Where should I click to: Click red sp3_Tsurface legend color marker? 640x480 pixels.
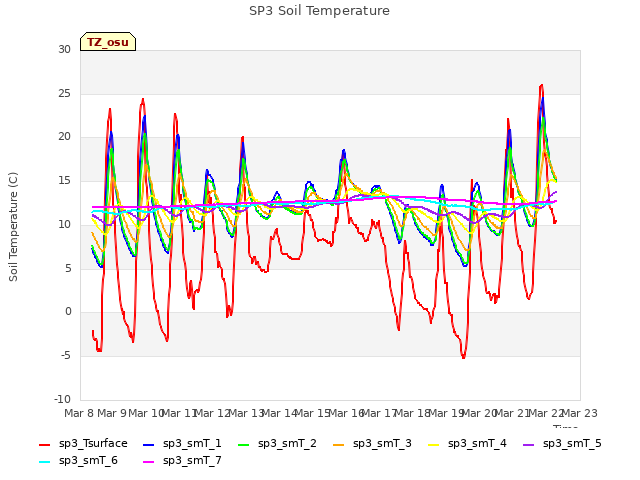click(x=44, y=445)
